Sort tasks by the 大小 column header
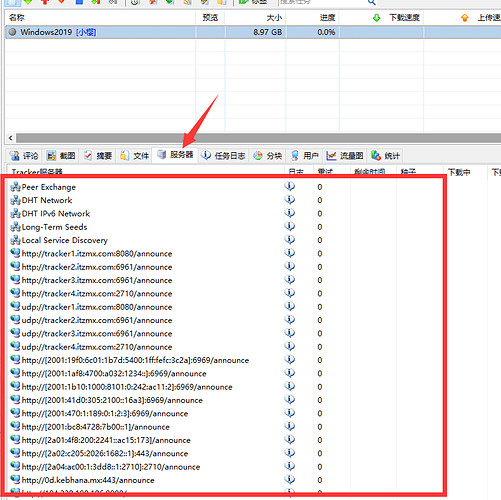The width and height of the screenshot is (501, 500). (x=274, y=18)
